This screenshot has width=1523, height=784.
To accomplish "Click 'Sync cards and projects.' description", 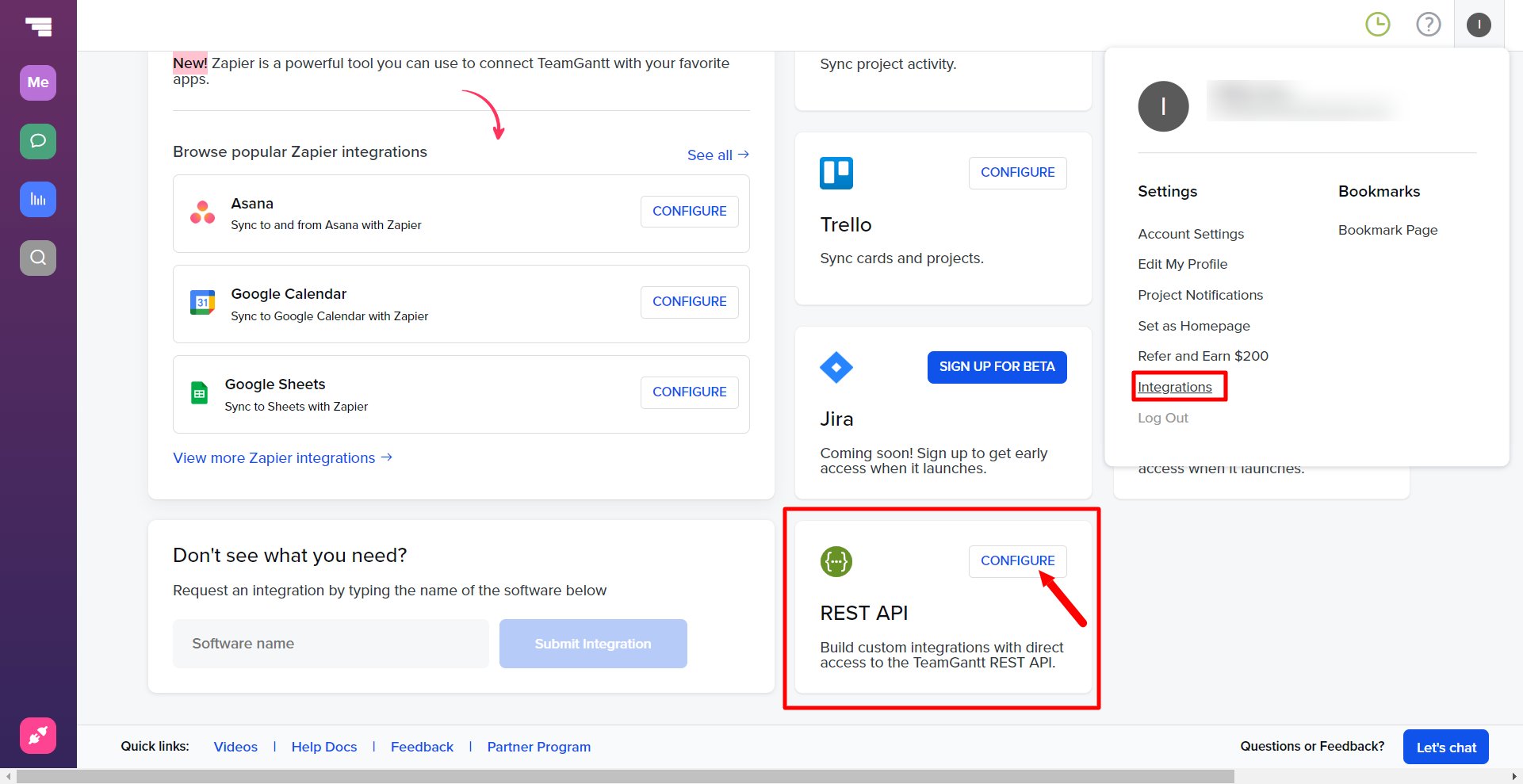I will 901,258.
